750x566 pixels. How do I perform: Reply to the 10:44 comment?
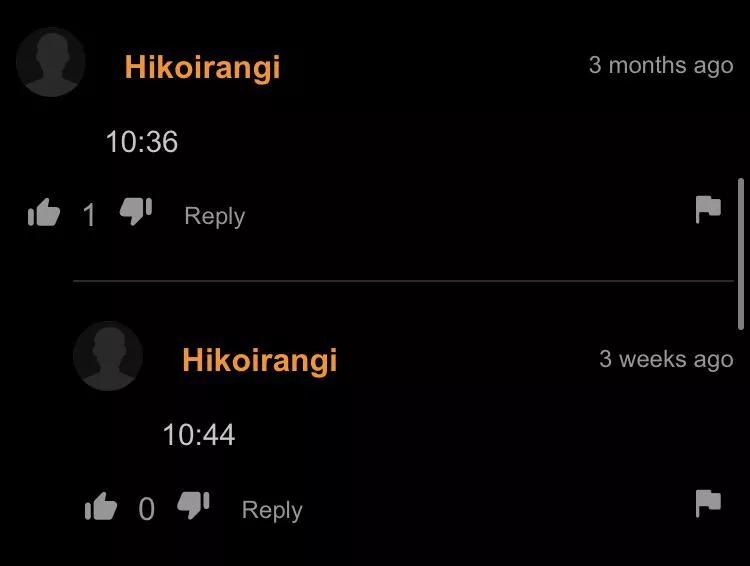[272, 510]
